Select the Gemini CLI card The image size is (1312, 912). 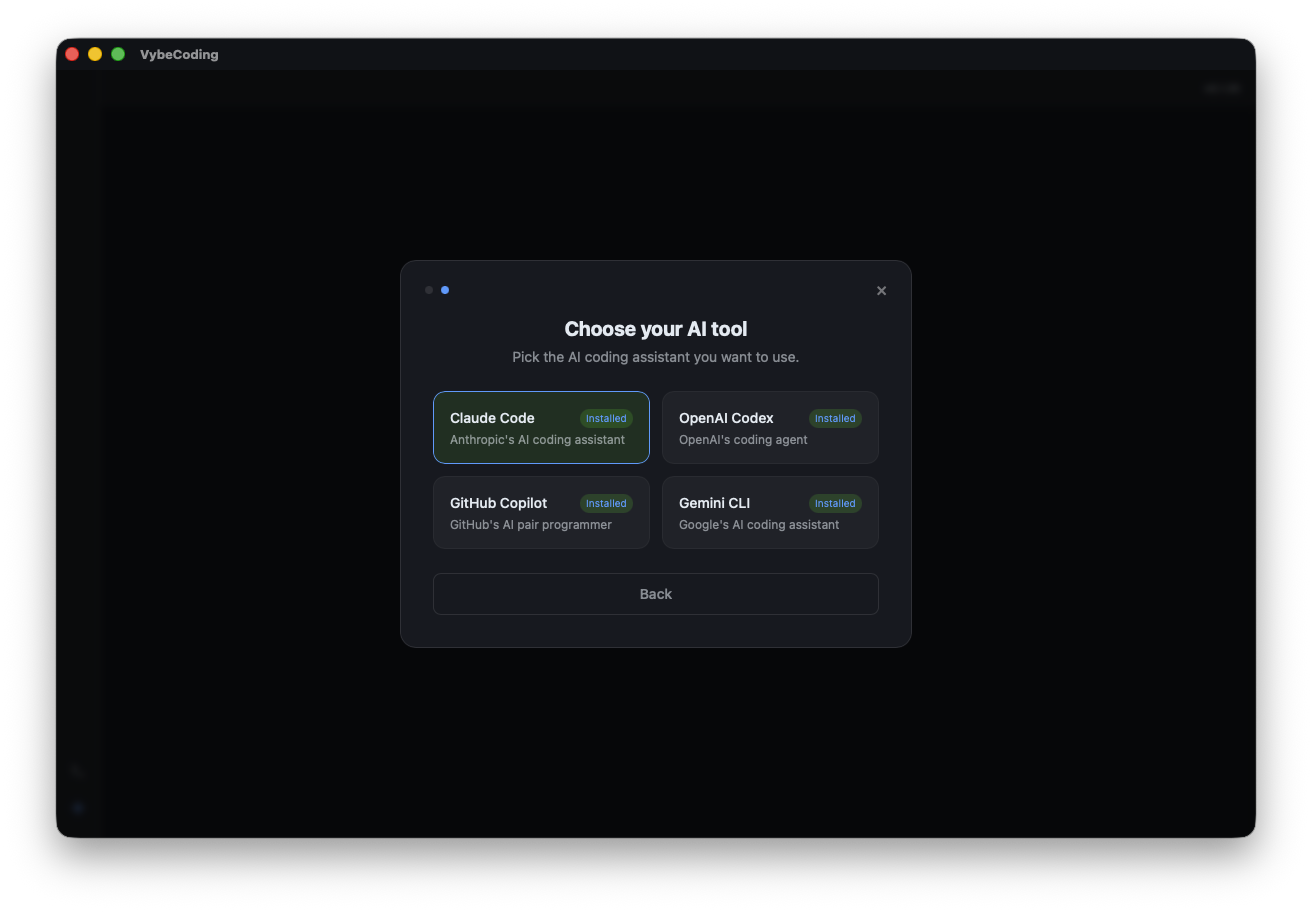[x=770, y=512]
